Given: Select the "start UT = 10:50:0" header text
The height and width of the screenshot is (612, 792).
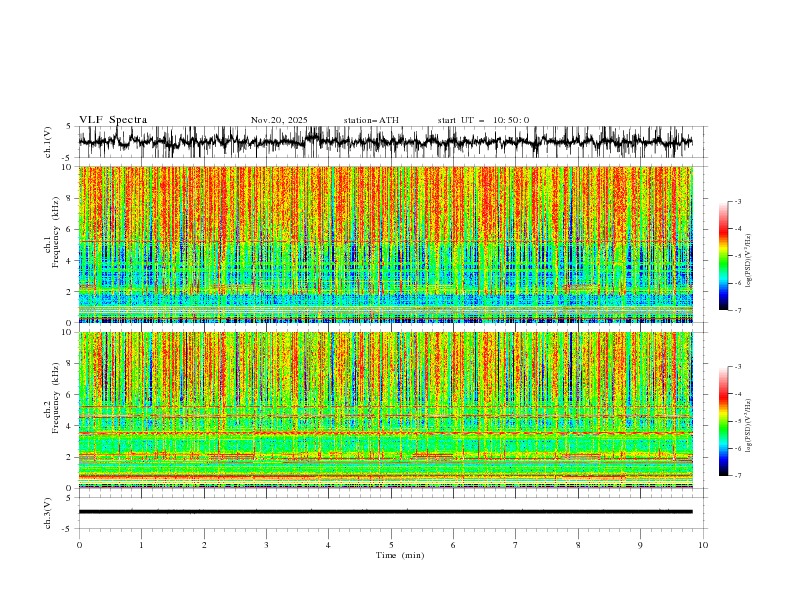Looking at the screenshot, I should [483, 120].
